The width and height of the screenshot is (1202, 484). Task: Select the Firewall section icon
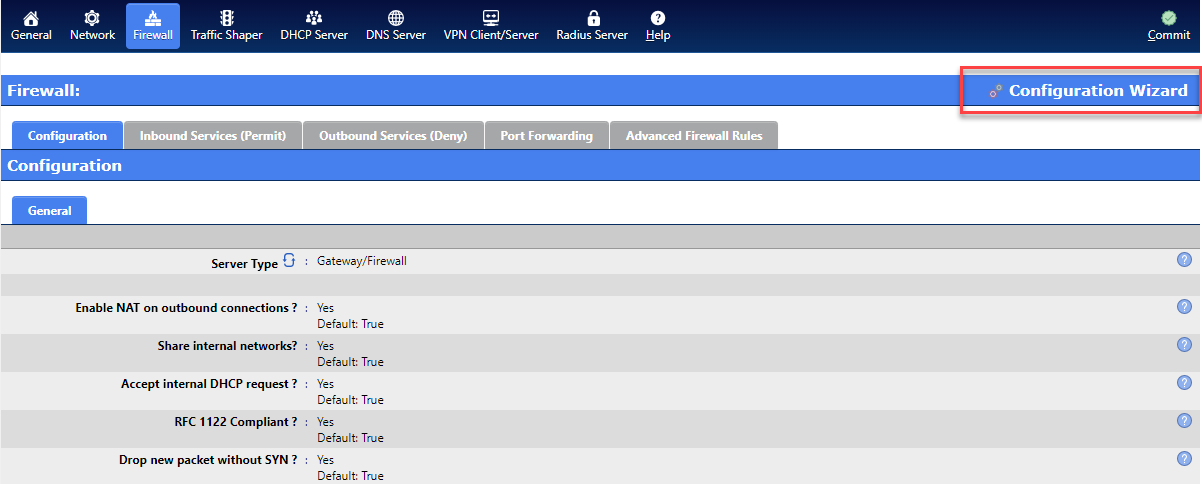click(x=153, y=26)
